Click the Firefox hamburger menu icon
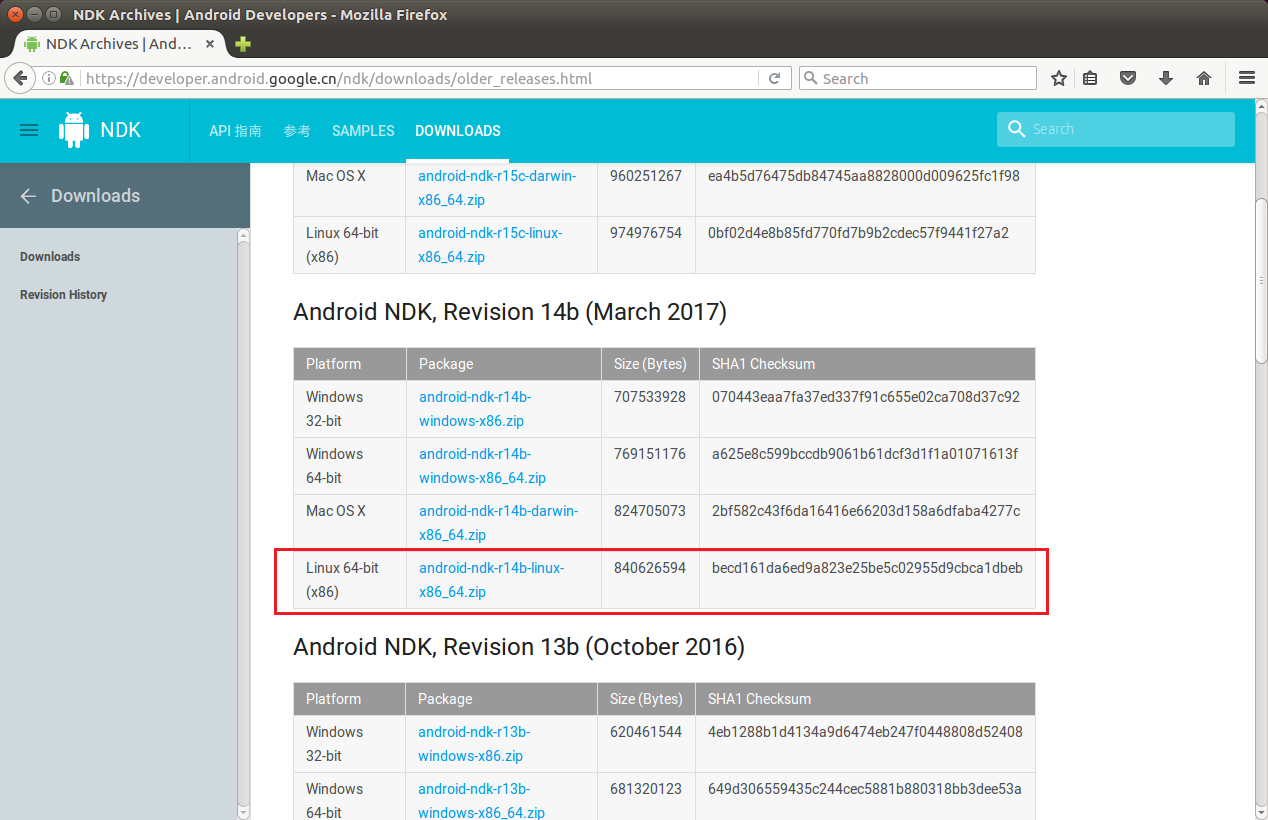1268x820 pixels. [1246, 78]
